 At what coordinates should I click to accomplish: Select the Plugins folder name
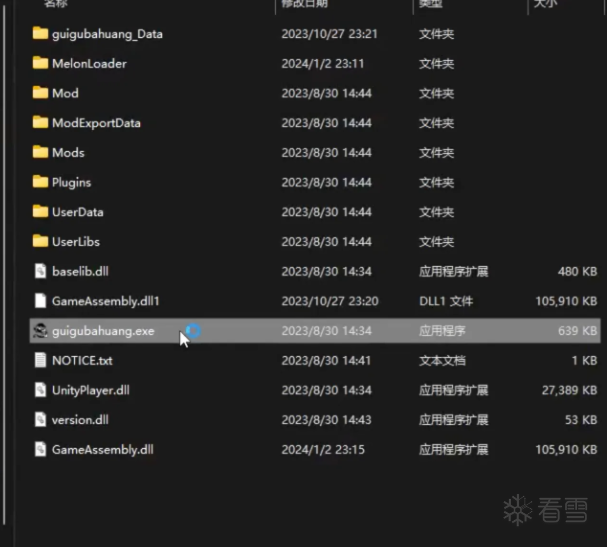point(72,182)
